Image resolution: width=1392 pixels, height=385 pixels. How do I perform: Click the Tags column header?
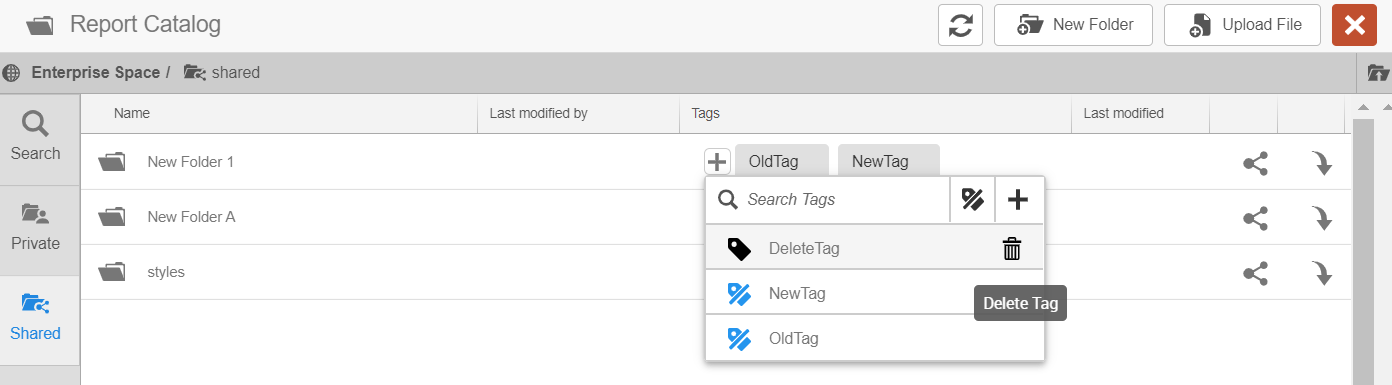click(x=706, y=114)
